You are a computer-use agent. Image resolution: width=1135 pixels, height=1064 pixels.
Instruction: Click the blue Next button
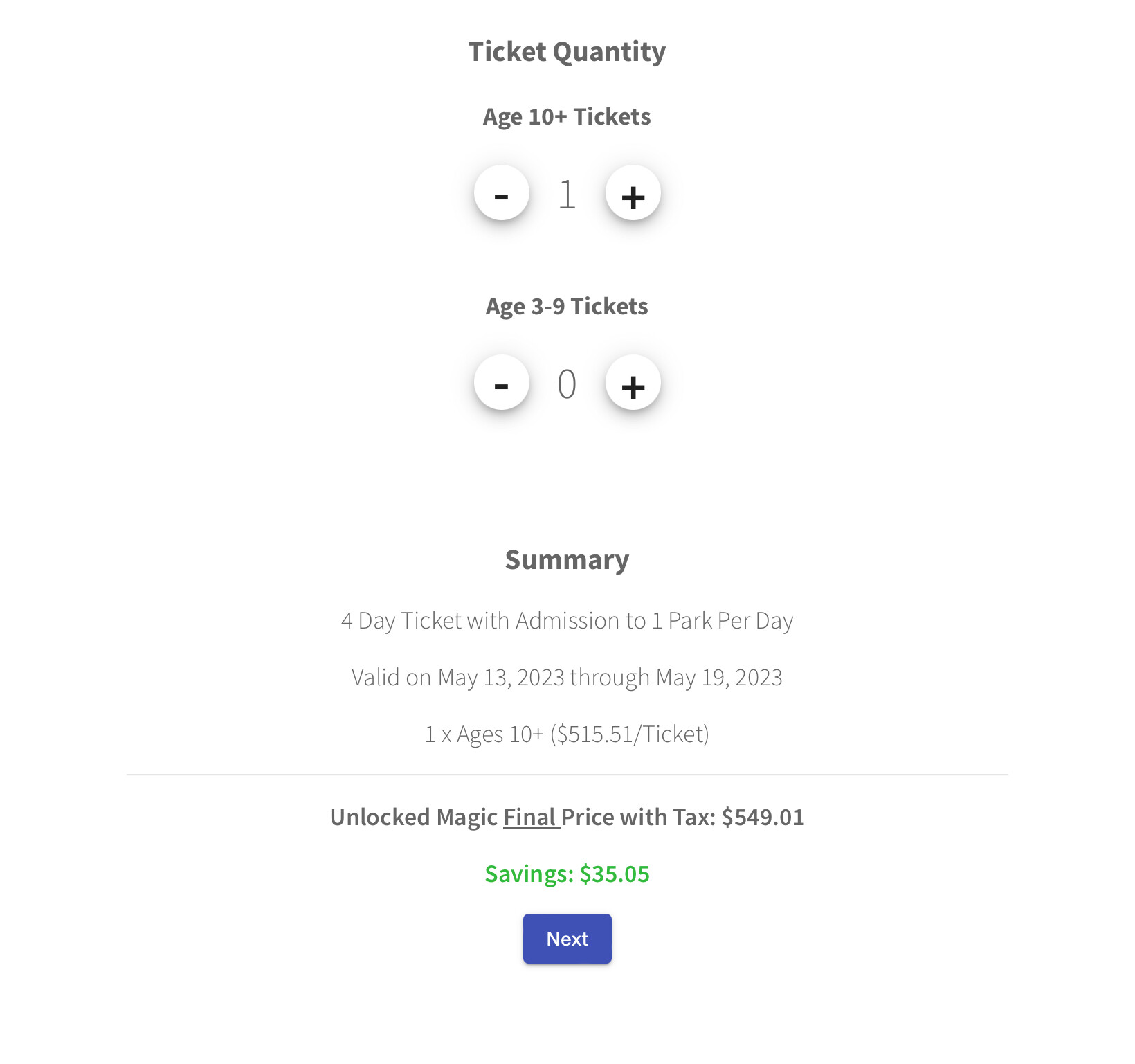click(567, 939)
